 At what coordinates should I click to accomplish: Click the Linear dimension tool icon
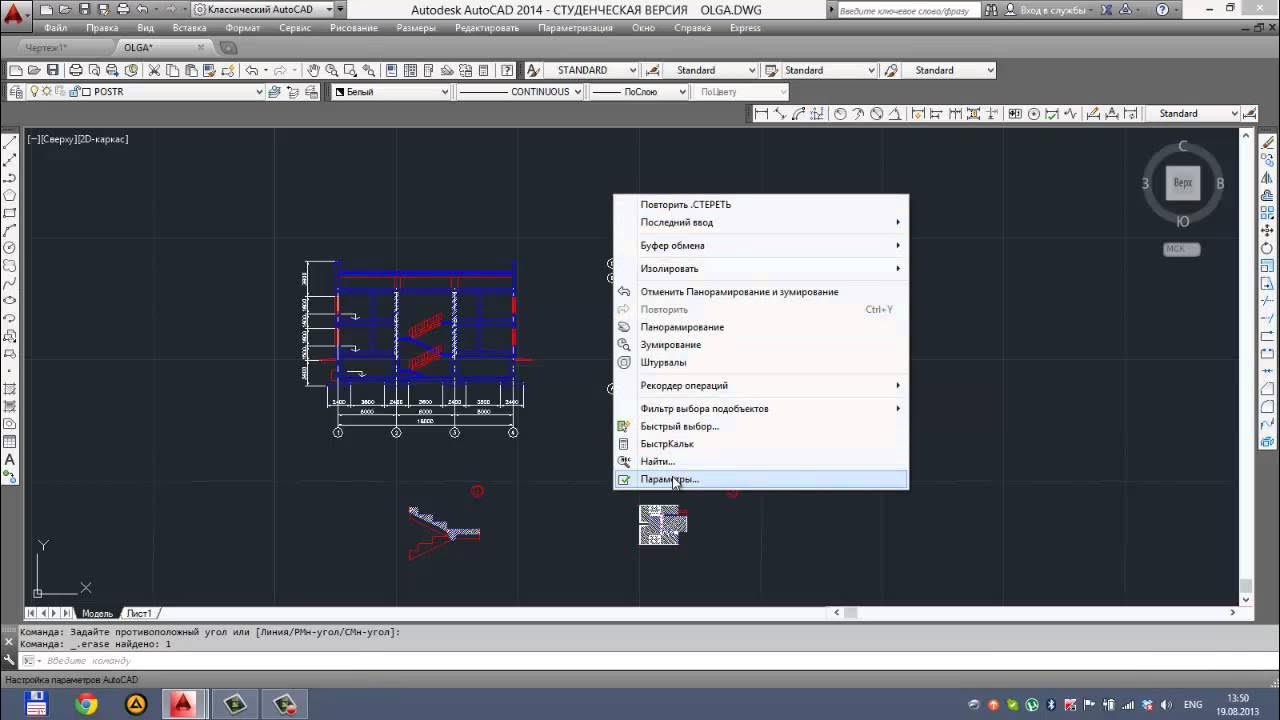click(x=761, y=114)
